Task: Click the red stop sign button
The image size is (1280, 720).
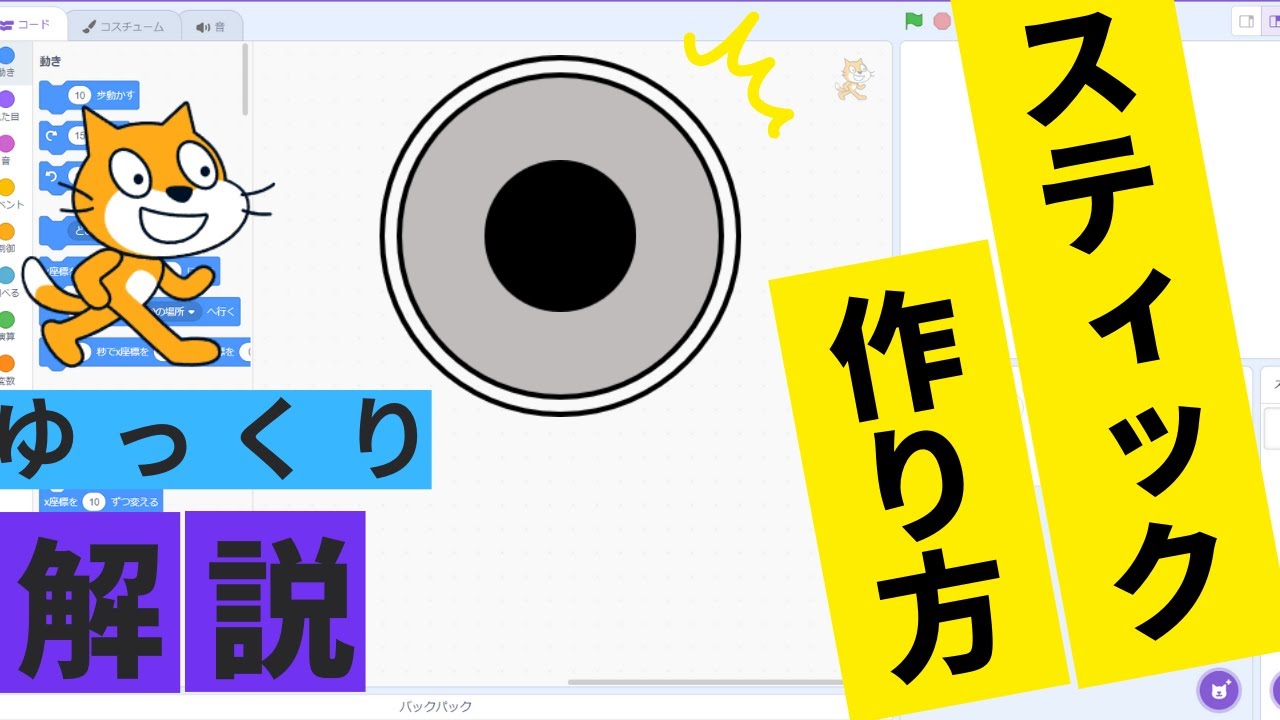Action: coord(941,20)
